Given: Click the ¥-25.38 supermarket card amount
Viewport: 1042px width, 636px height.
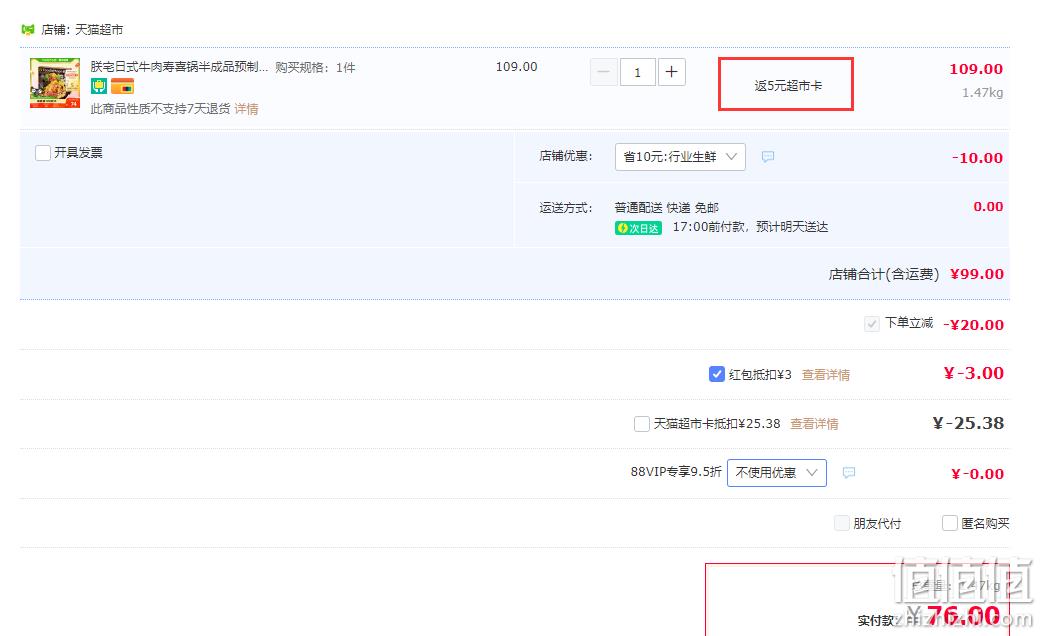Looking at the screenshot, I should [x=968, y=423].
